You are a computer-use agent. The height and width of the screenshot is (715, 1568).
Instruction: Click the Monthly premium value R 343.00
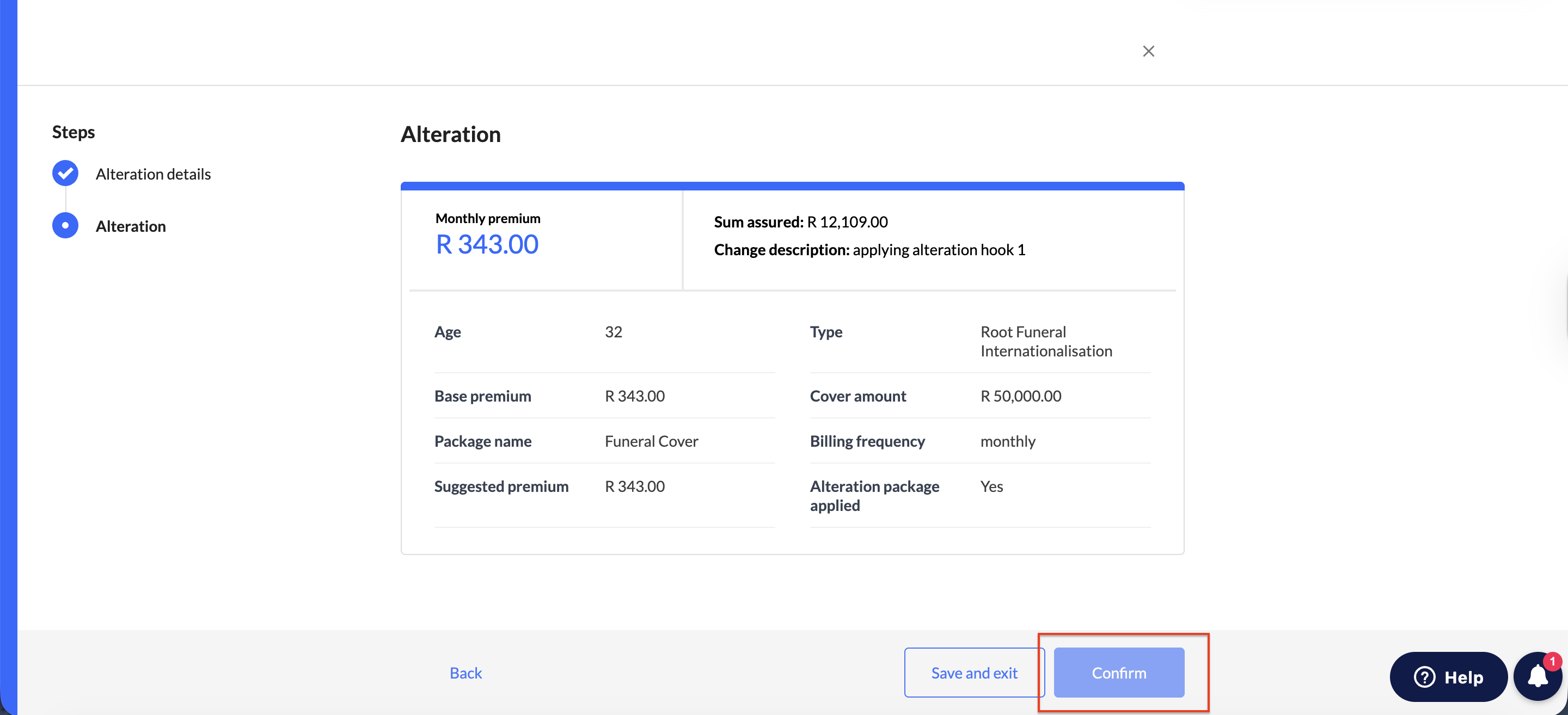pyautogui.click(x=487, y=245)
